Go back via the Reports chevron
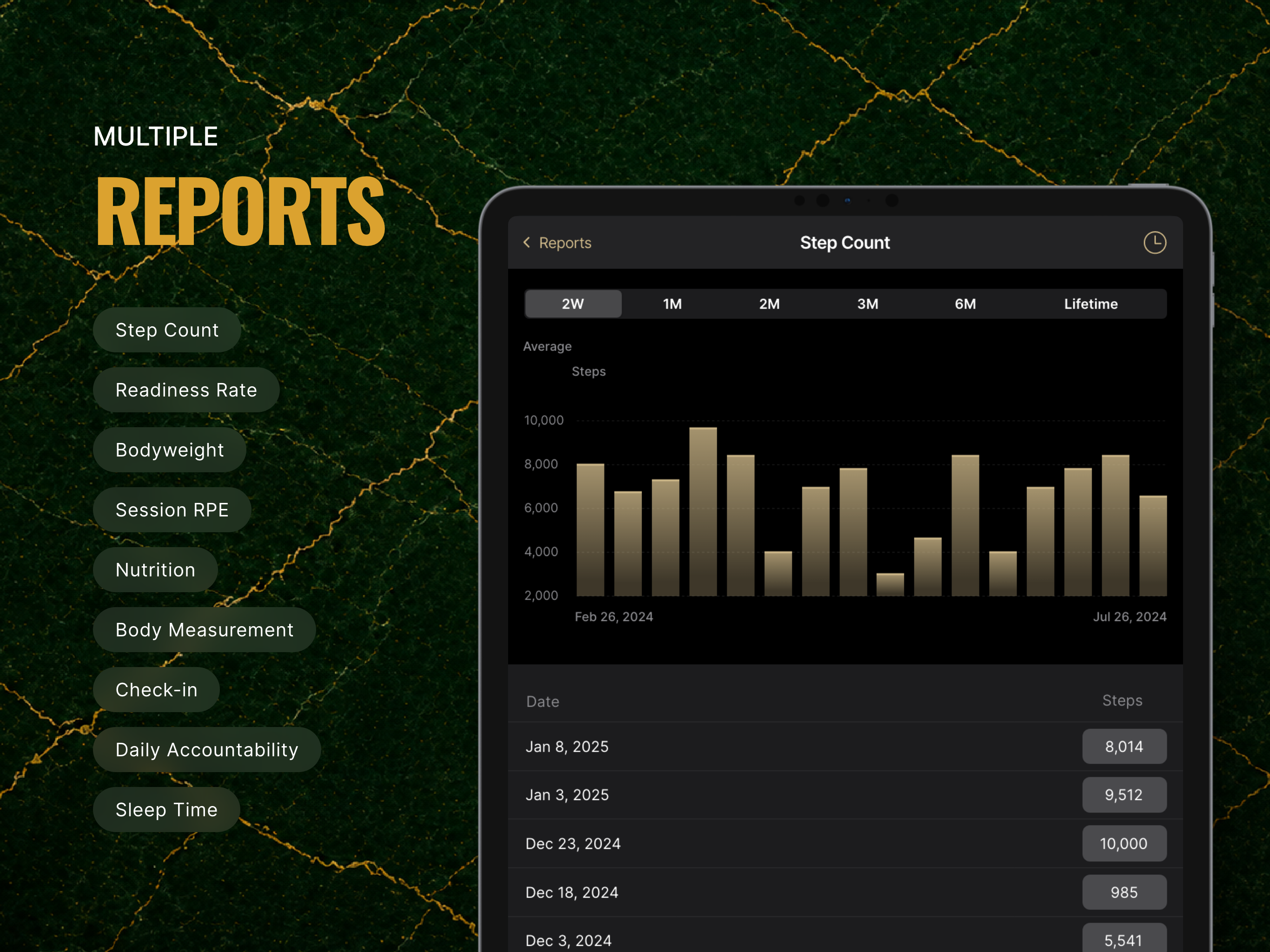 527,242
